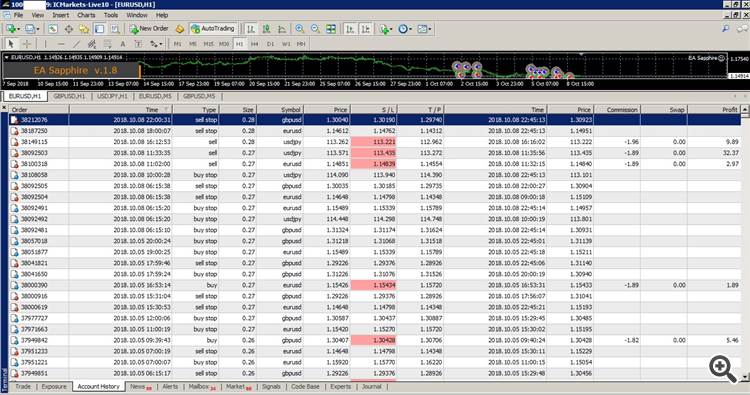Sort by the Symbol column header
The width and height of the screenshot is (750, 395).
coord(279,110)
